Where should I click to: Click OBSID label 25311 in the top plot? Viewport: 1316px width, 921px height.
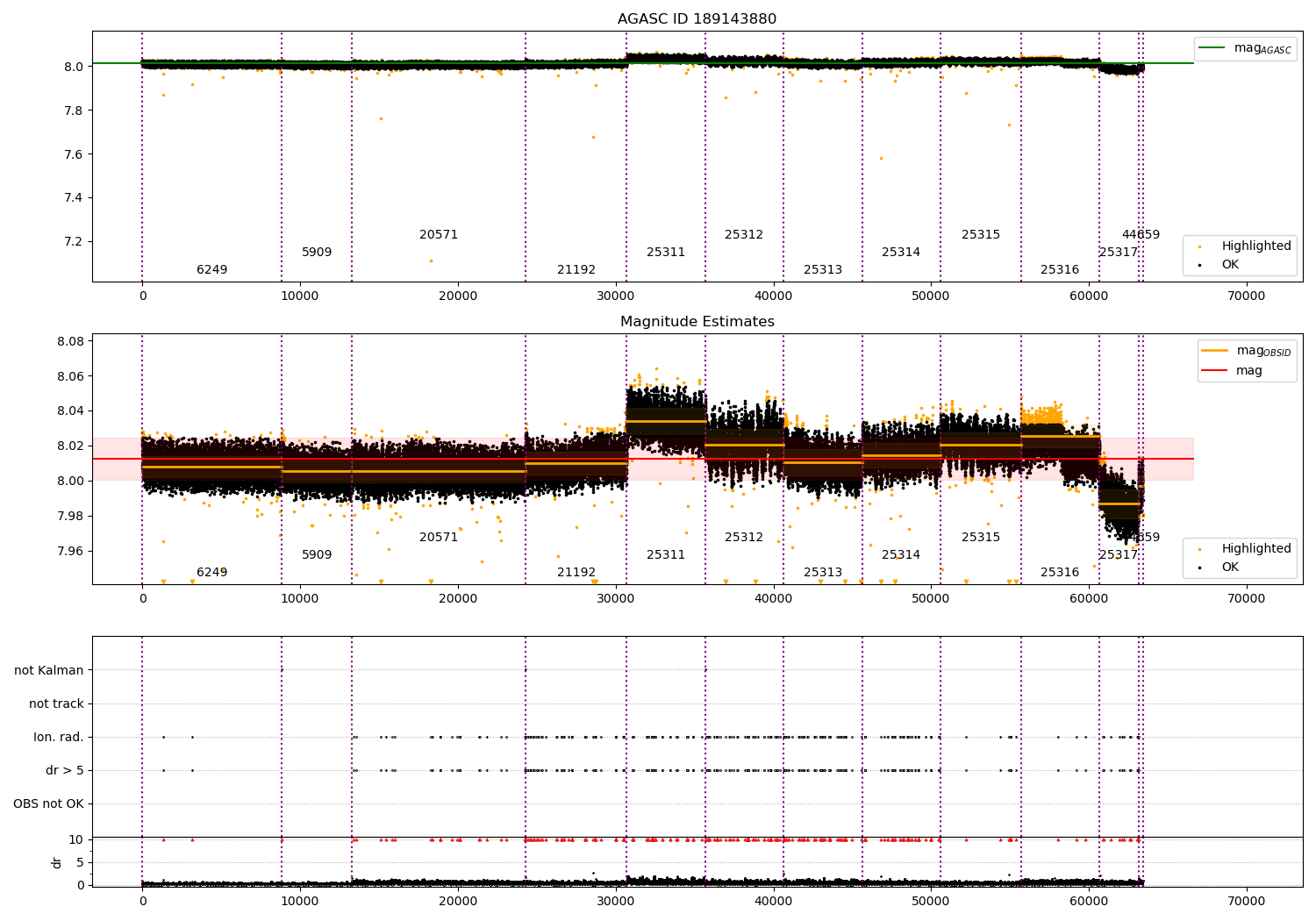[x=666, y=253]
